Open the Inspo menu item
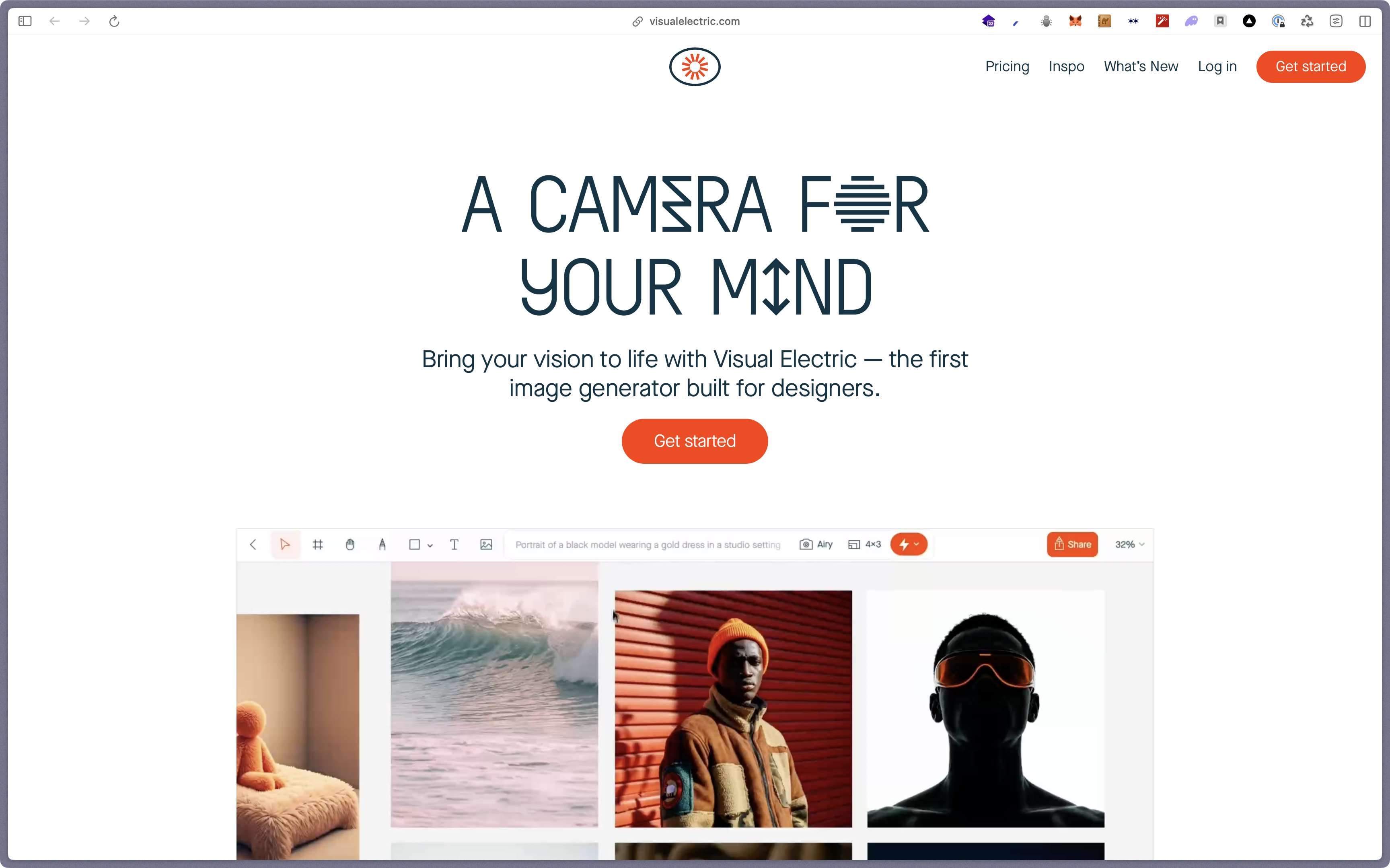The width and height of the screenshot is (1390, 868). [x=1066, y=66]
